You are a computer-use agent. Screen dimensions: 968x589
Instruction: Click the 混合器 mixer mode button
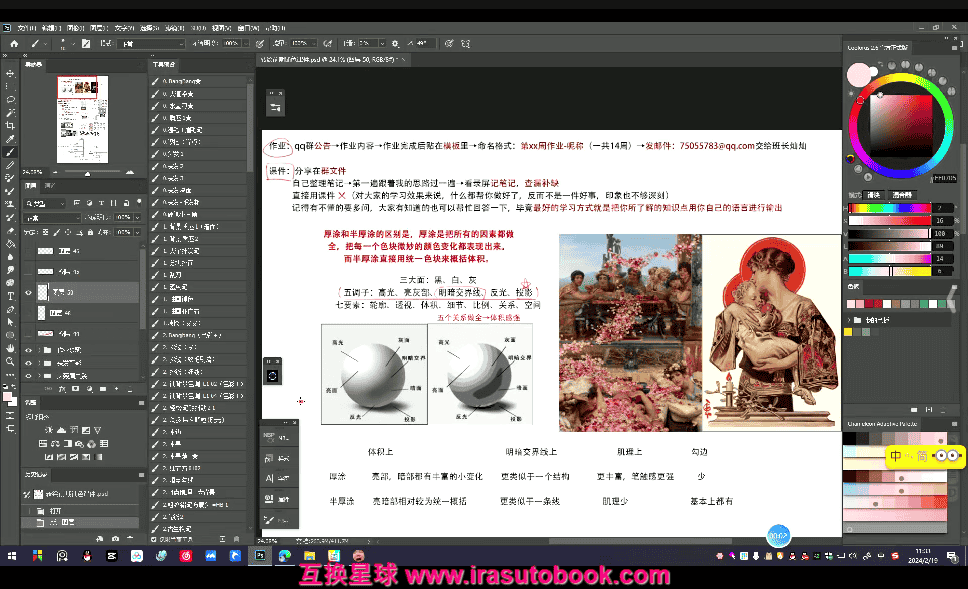pos(901,194)
